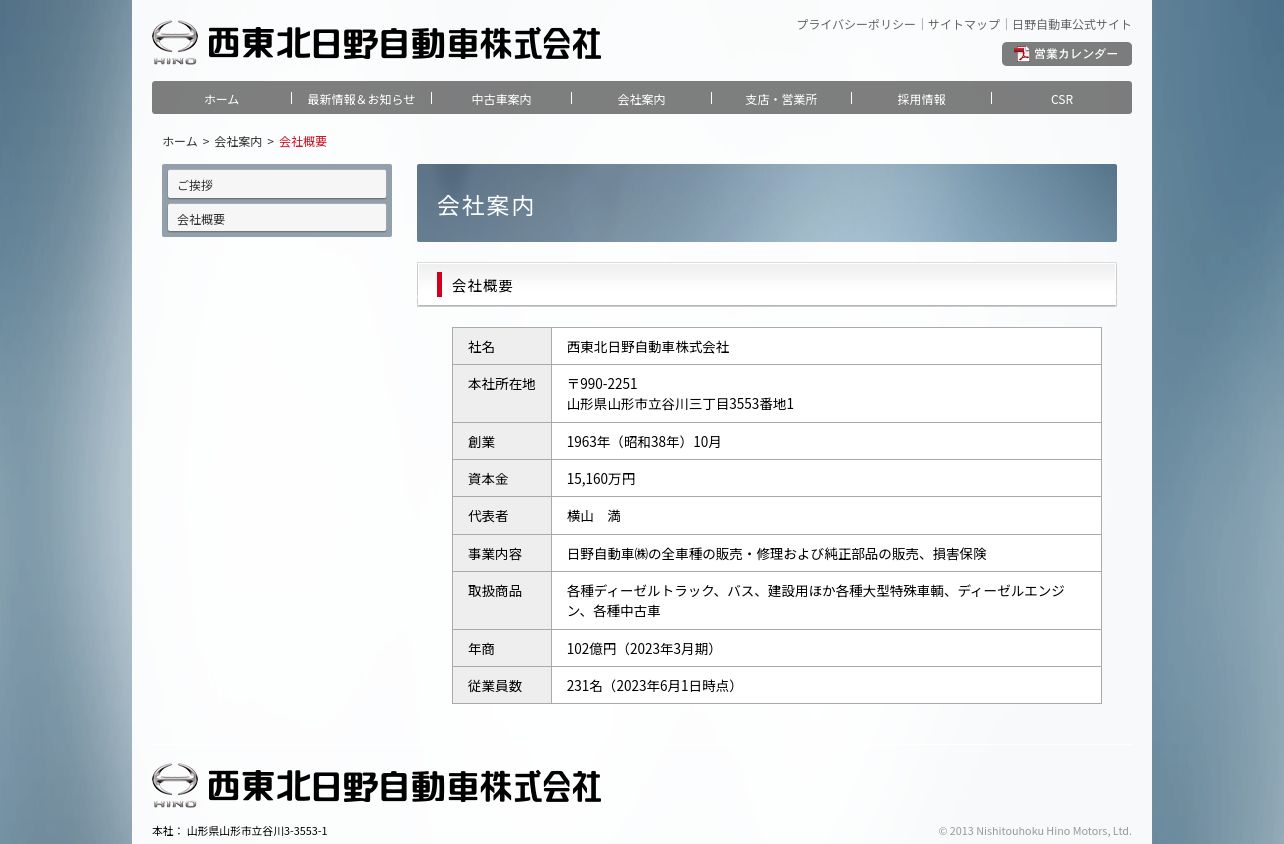1284x844 pixels.
Task: Click the company name value in the table
Action: point(648,346)
